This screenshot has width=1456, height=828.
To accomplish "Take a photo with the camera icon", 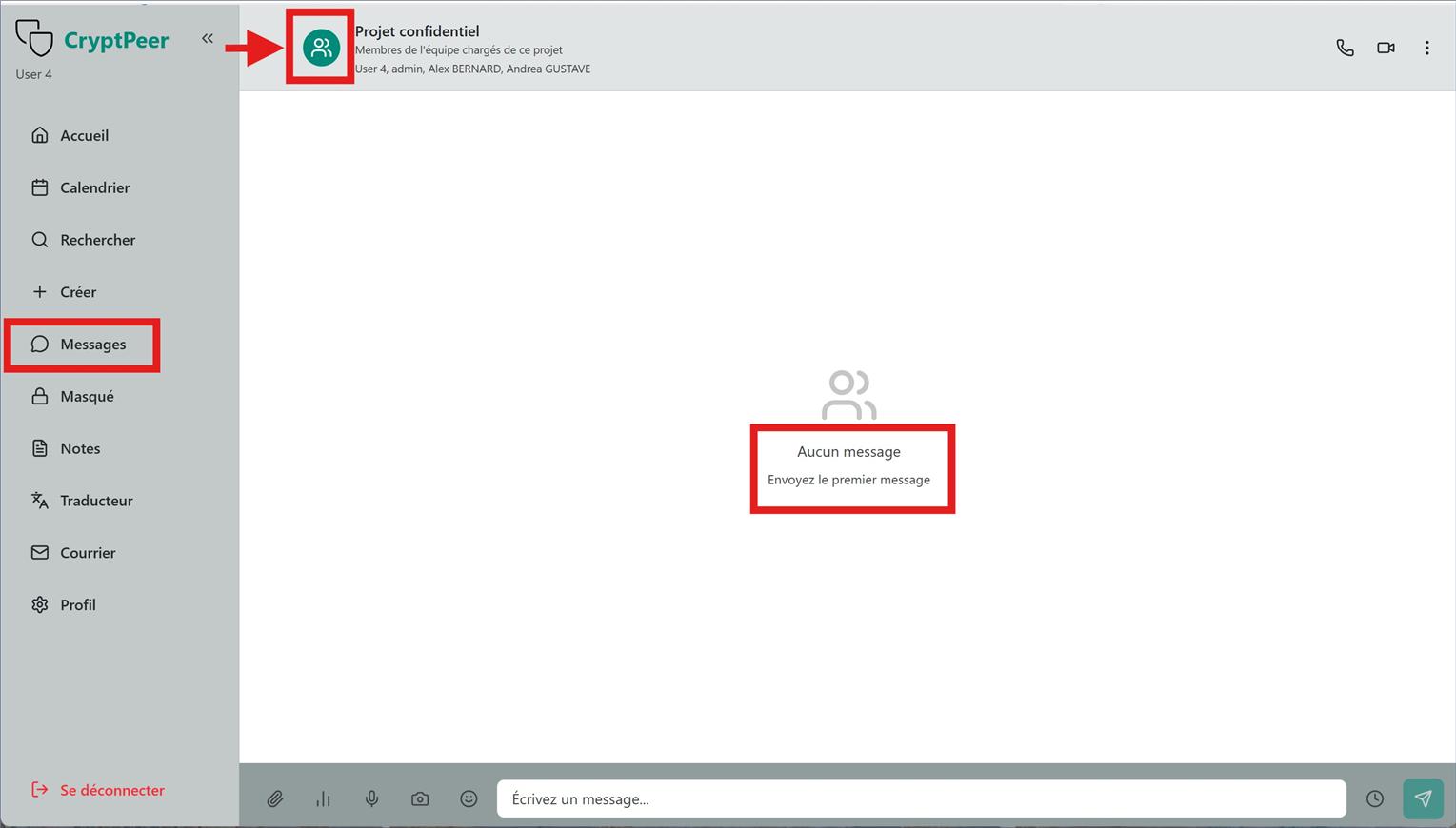I will 420,798.
